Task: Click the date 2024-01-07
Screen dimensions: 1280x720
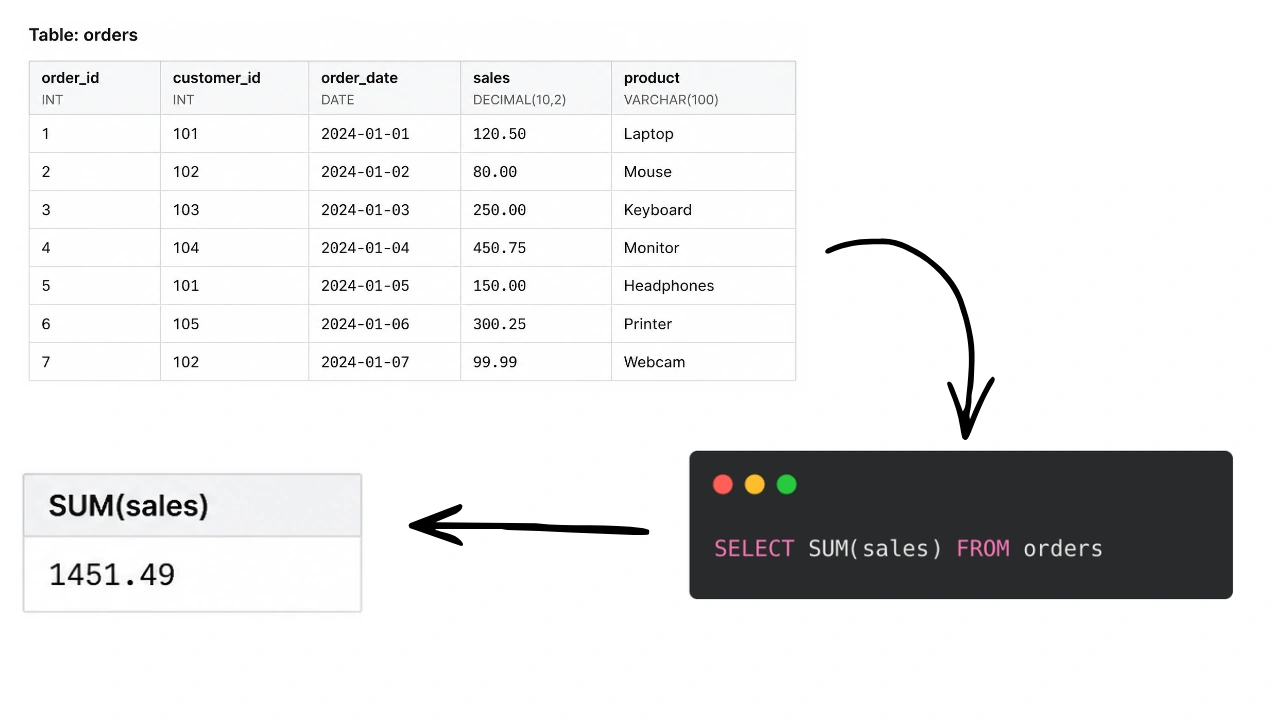Action: coord(365,362)
